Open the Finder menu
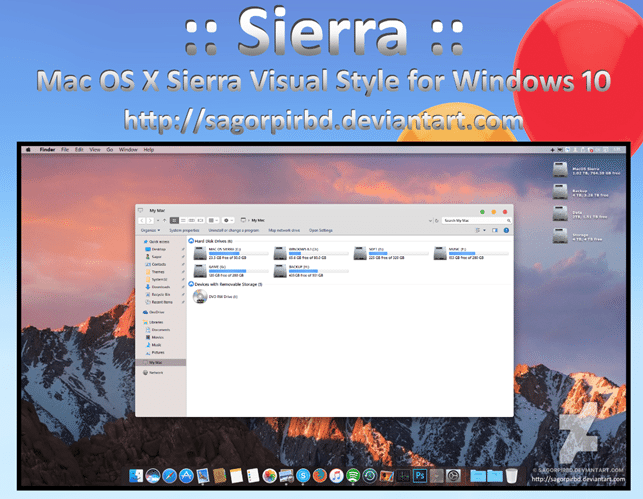This screenshot has height=499, width=643. tap(47, 150)
